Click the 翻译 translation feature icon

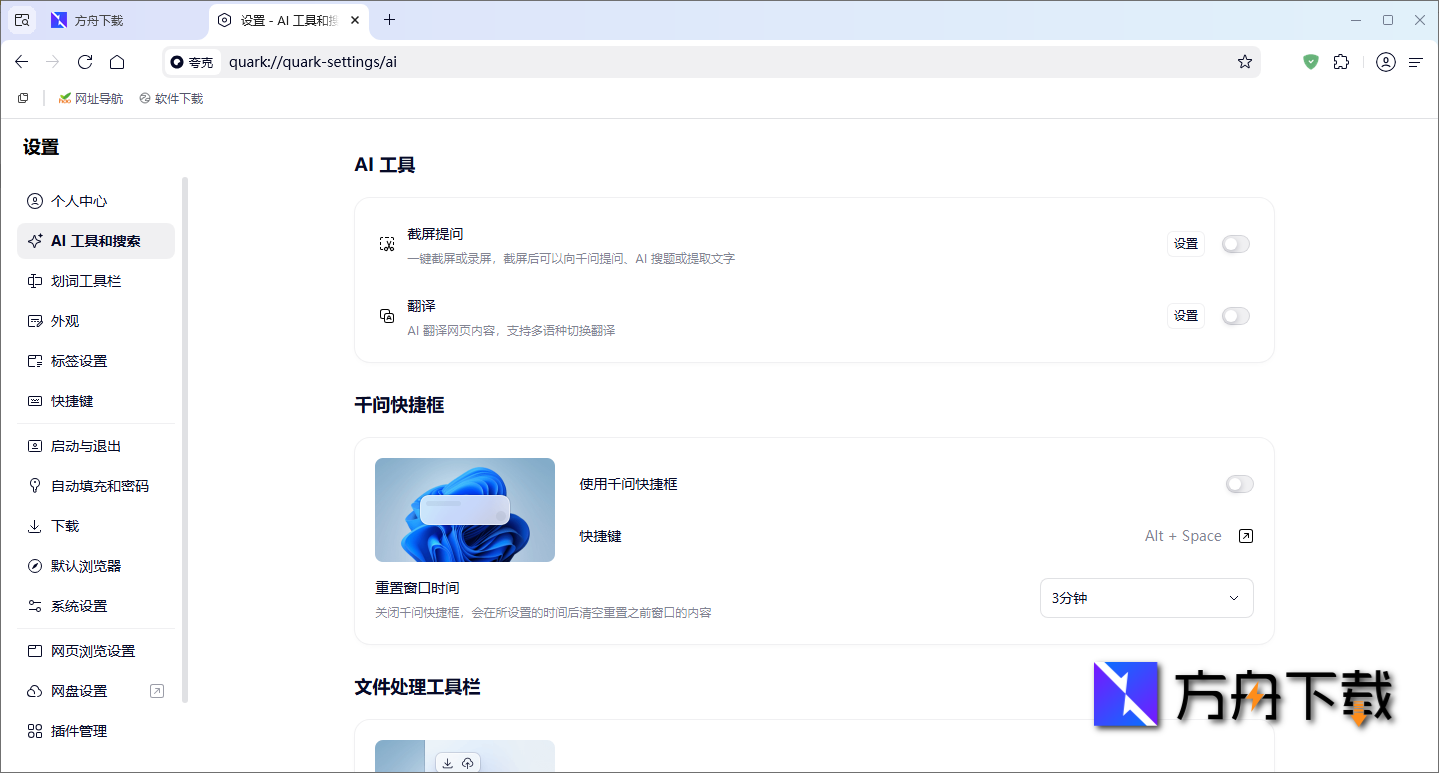387,315
